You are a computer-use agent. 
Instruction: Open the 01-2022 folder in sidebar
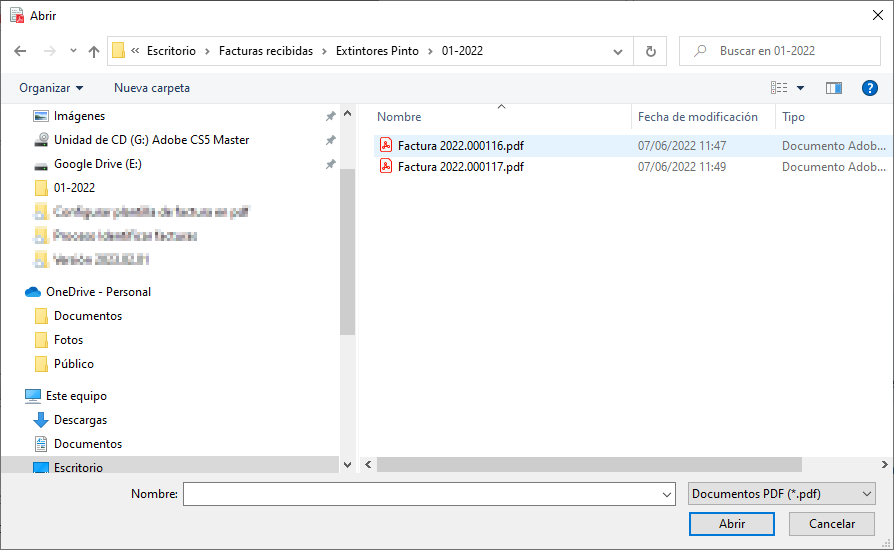click(74, 188)
